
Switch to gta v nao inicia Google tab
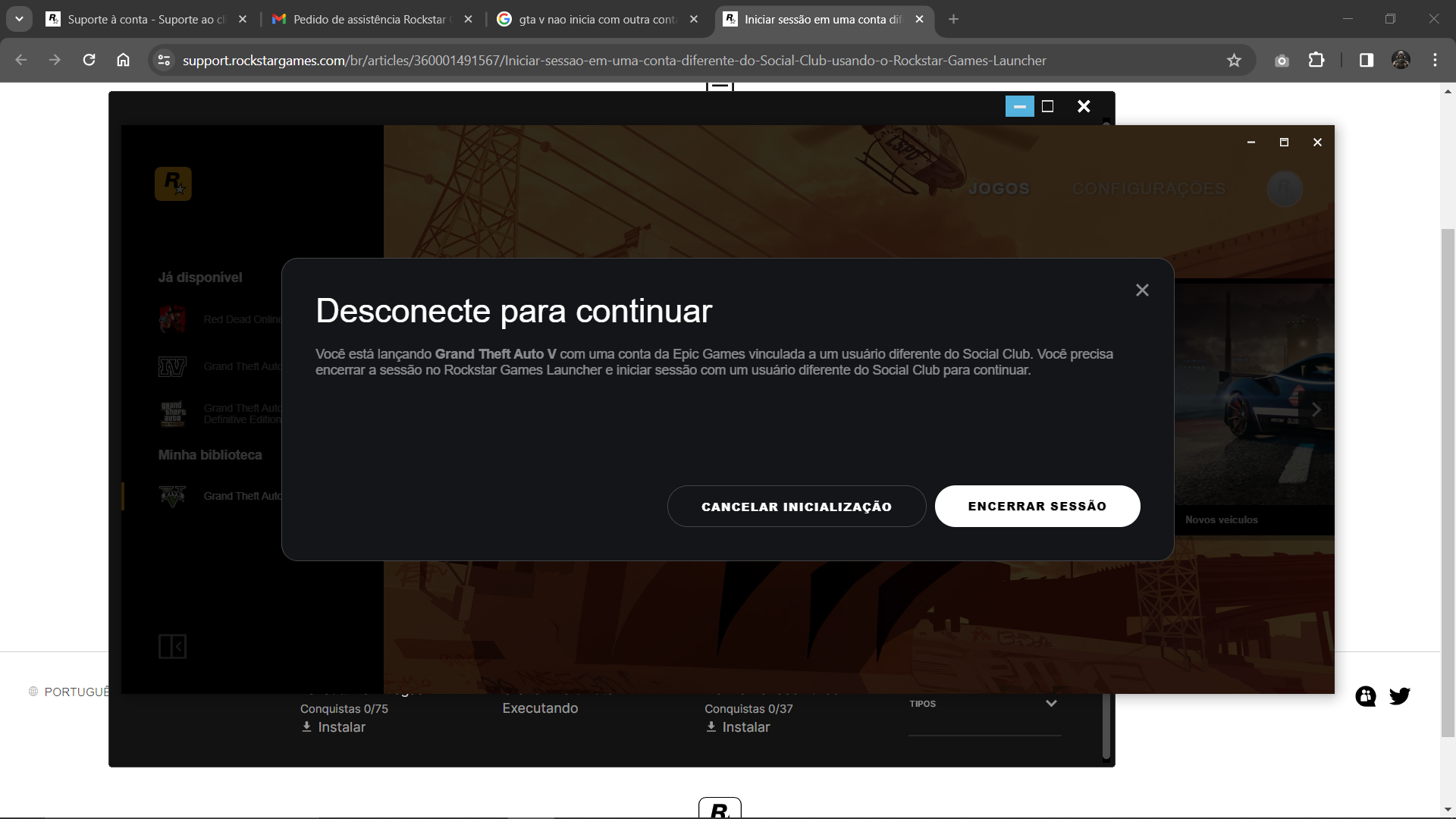(x=598, y=19)
